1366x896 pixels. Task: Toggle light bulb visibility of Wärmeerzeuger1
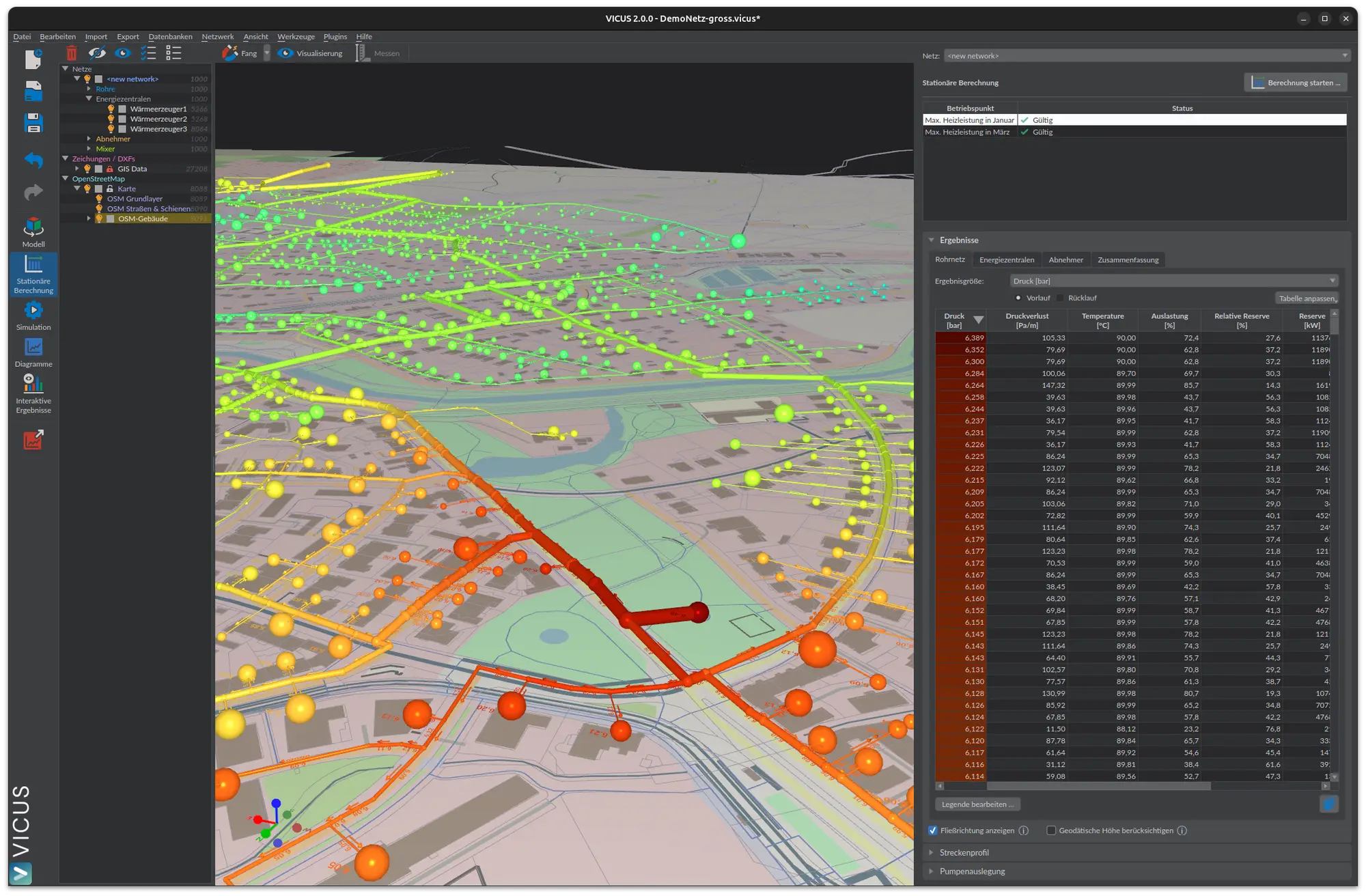[x=111, y=109]
